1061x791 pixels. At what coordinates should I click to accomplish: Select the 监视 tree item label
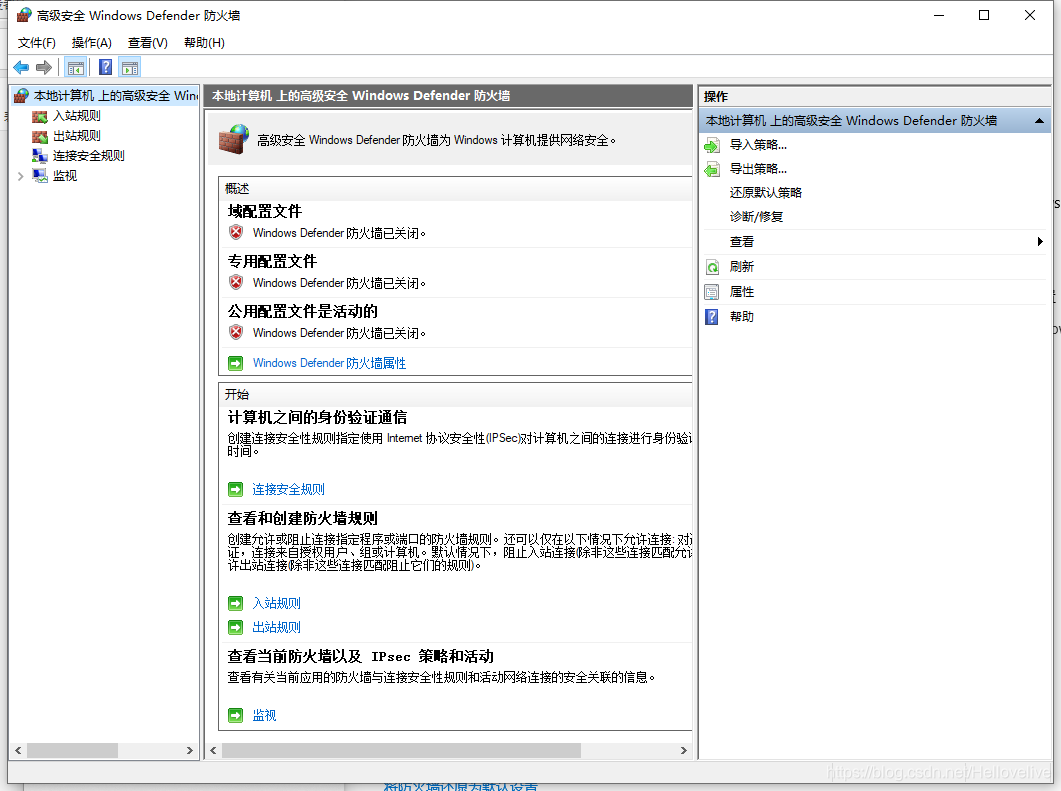tap(65, 176)
